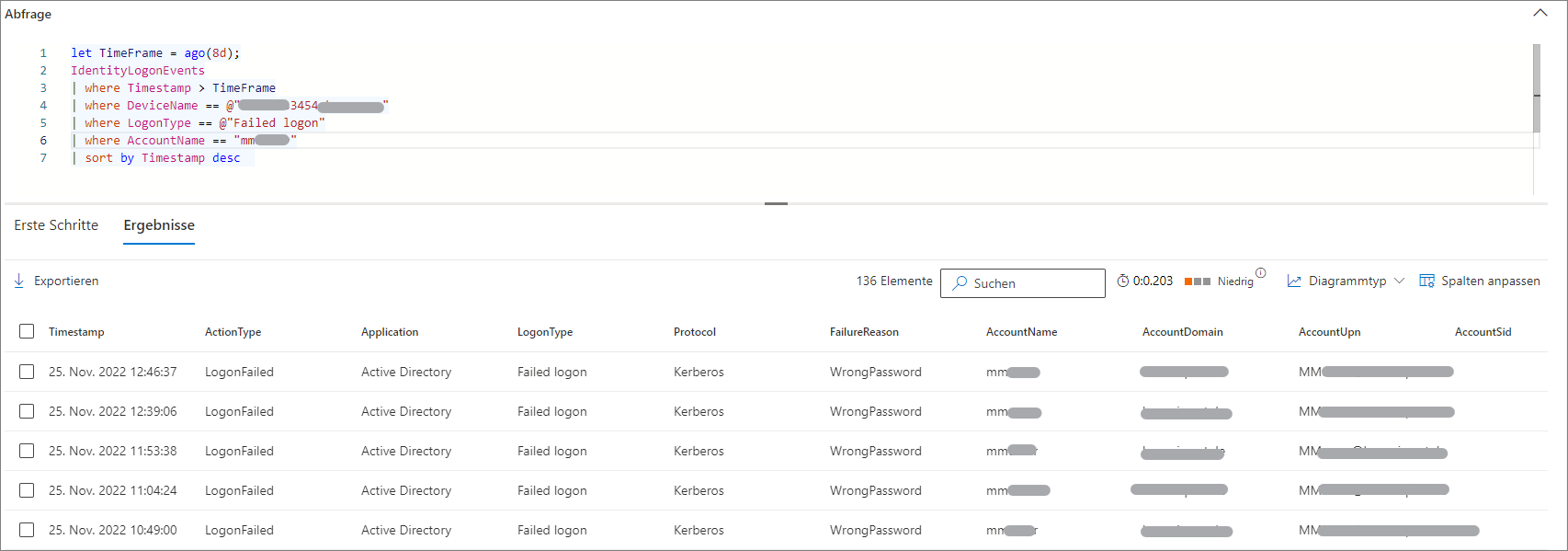The width and height of the screenshot is (1568, 551).
Task: Click the Exportieren download arrow icon
Action: [19, 281]
